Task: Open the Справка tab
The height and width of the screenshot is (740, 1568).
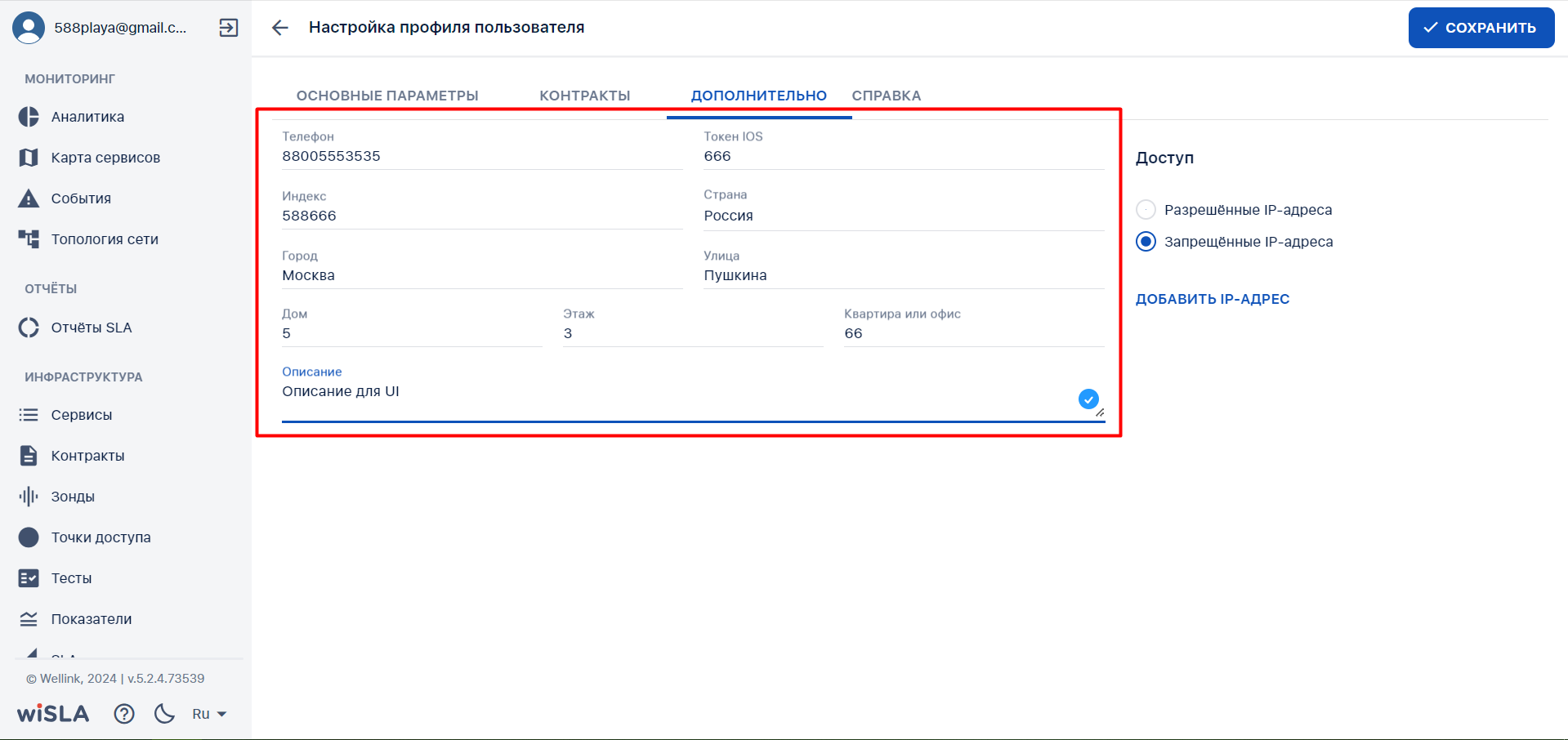Action: [x=887, y=96]
